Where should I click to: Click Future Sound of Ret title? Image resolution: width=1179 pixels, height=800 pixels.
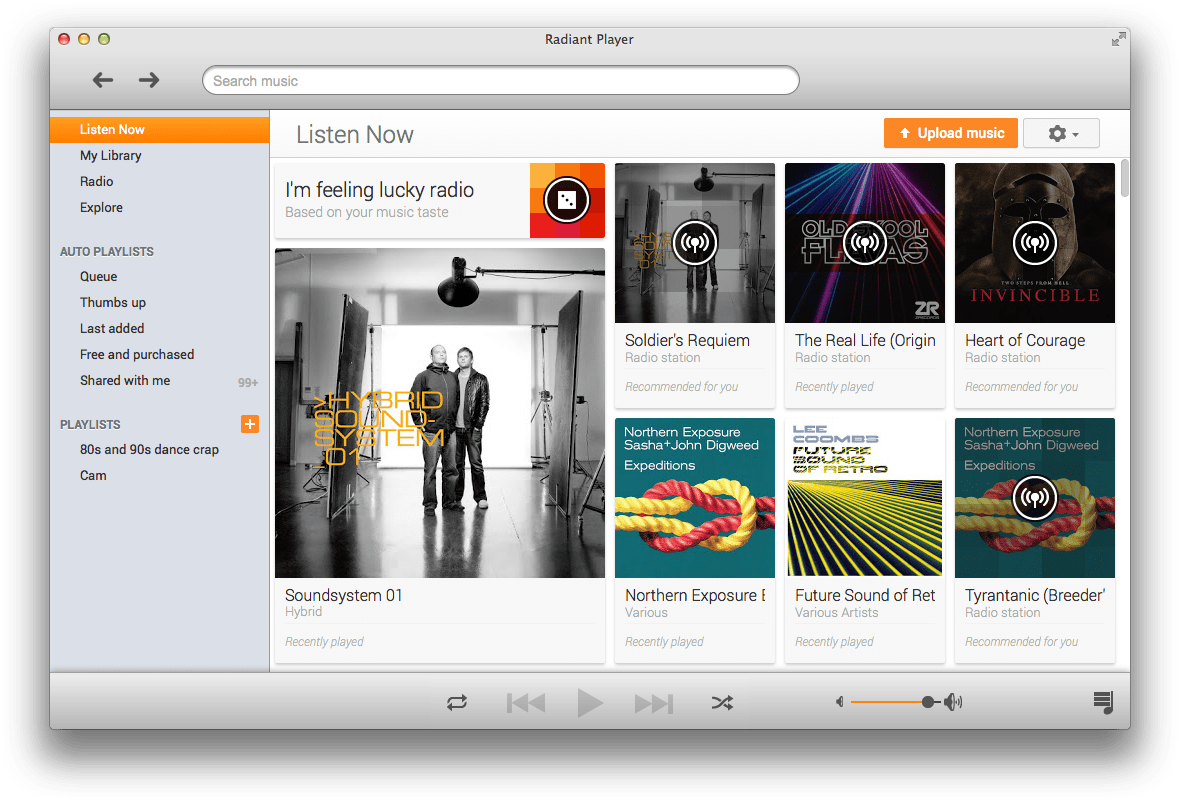(x=865, y=595)
